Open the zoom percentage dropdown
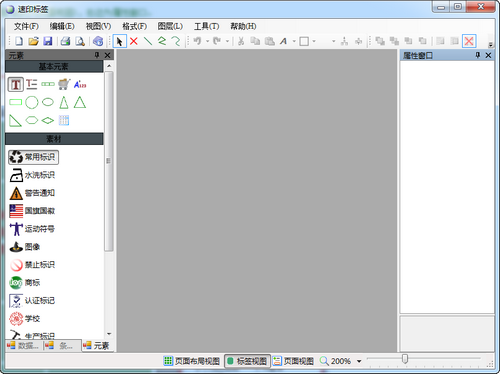Image resolution: width=500 pixels, height=374 pixels. pos(359,361)
